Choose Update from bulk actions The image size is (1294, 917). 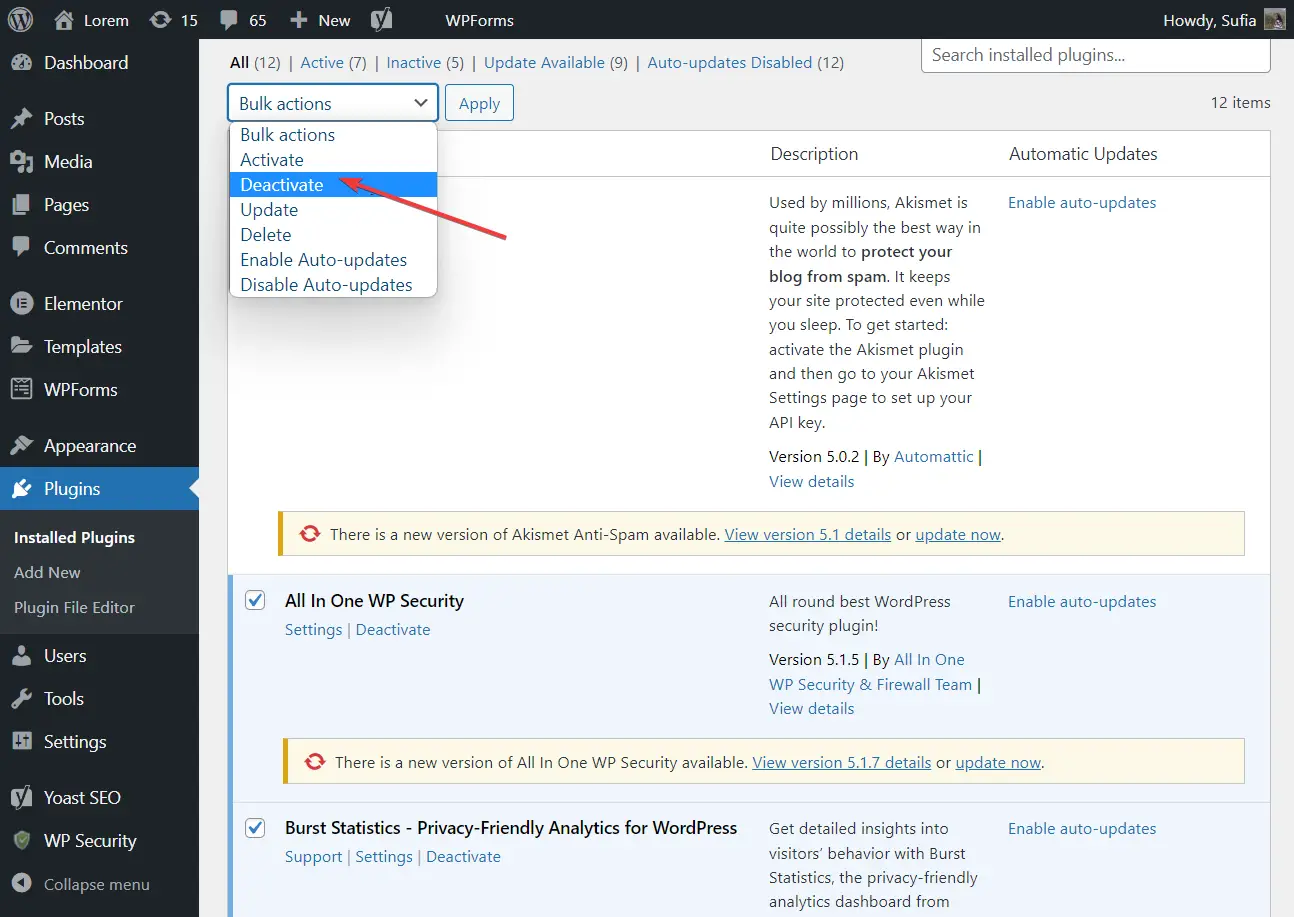coord(334,209)
